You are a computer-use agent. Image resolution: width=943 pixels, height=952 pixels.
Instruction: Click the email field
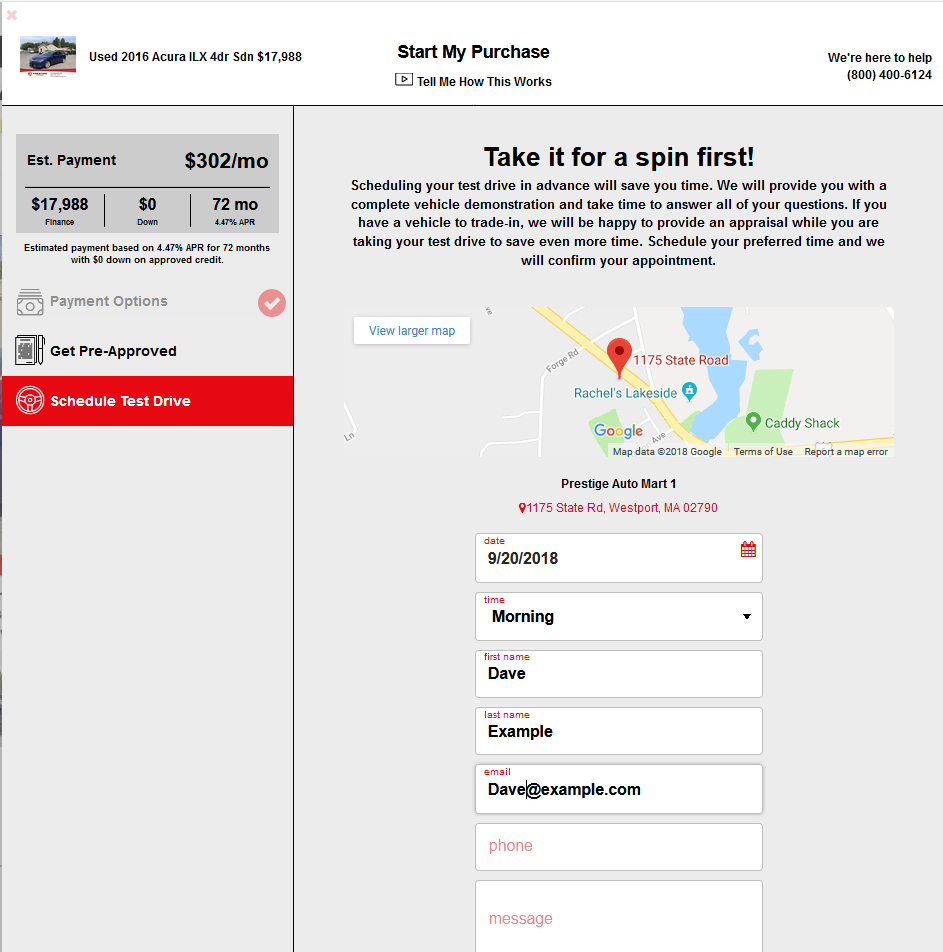click(618, 789)
